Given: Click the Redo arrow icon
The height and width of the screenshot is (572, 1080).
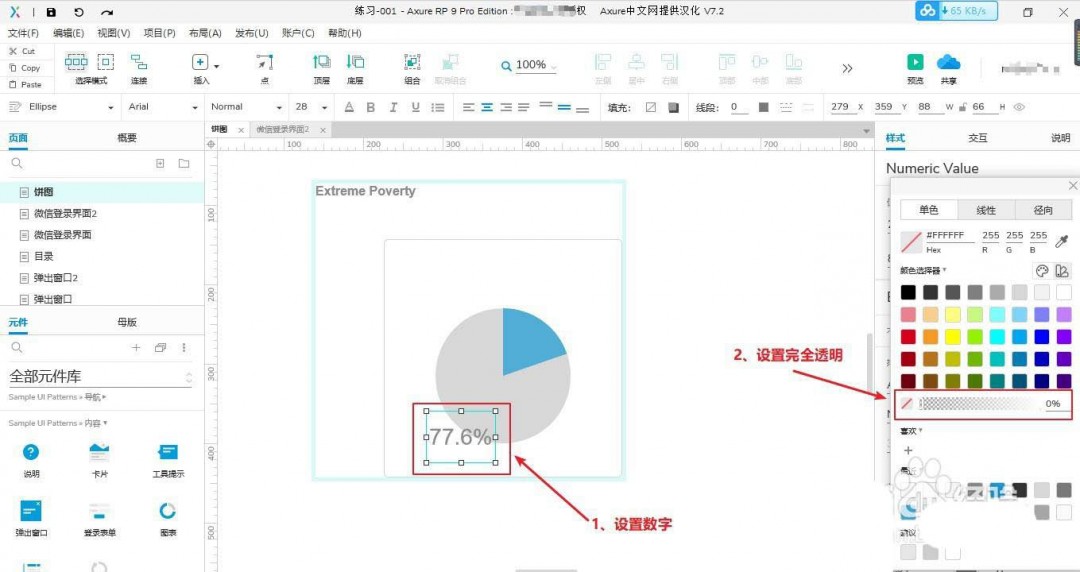Looking at the screenshot, I should click(x=106, y=12).
